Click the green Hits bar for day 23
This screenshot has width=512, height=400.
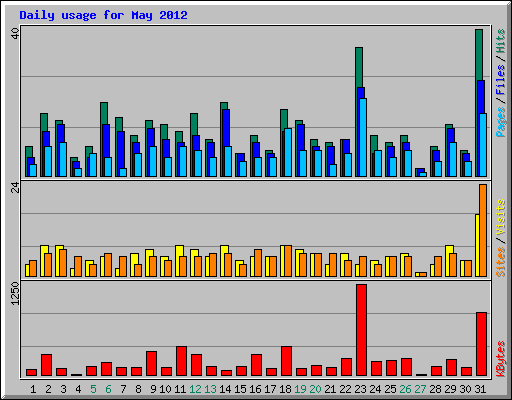coord(359,67)
